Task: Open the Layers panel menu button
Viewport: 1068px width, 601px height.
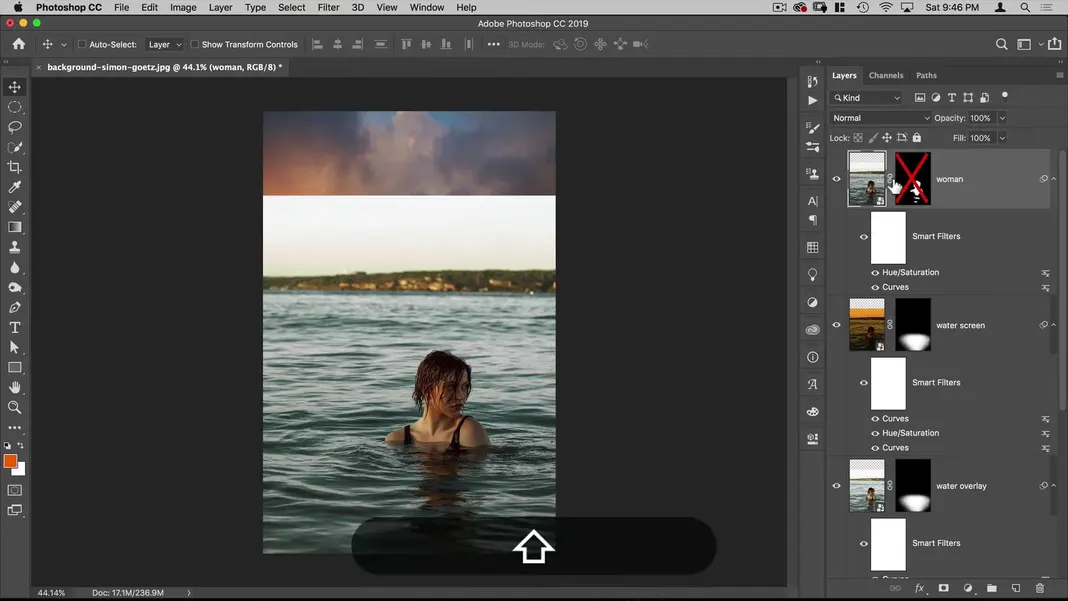Action: point(1059,76)
